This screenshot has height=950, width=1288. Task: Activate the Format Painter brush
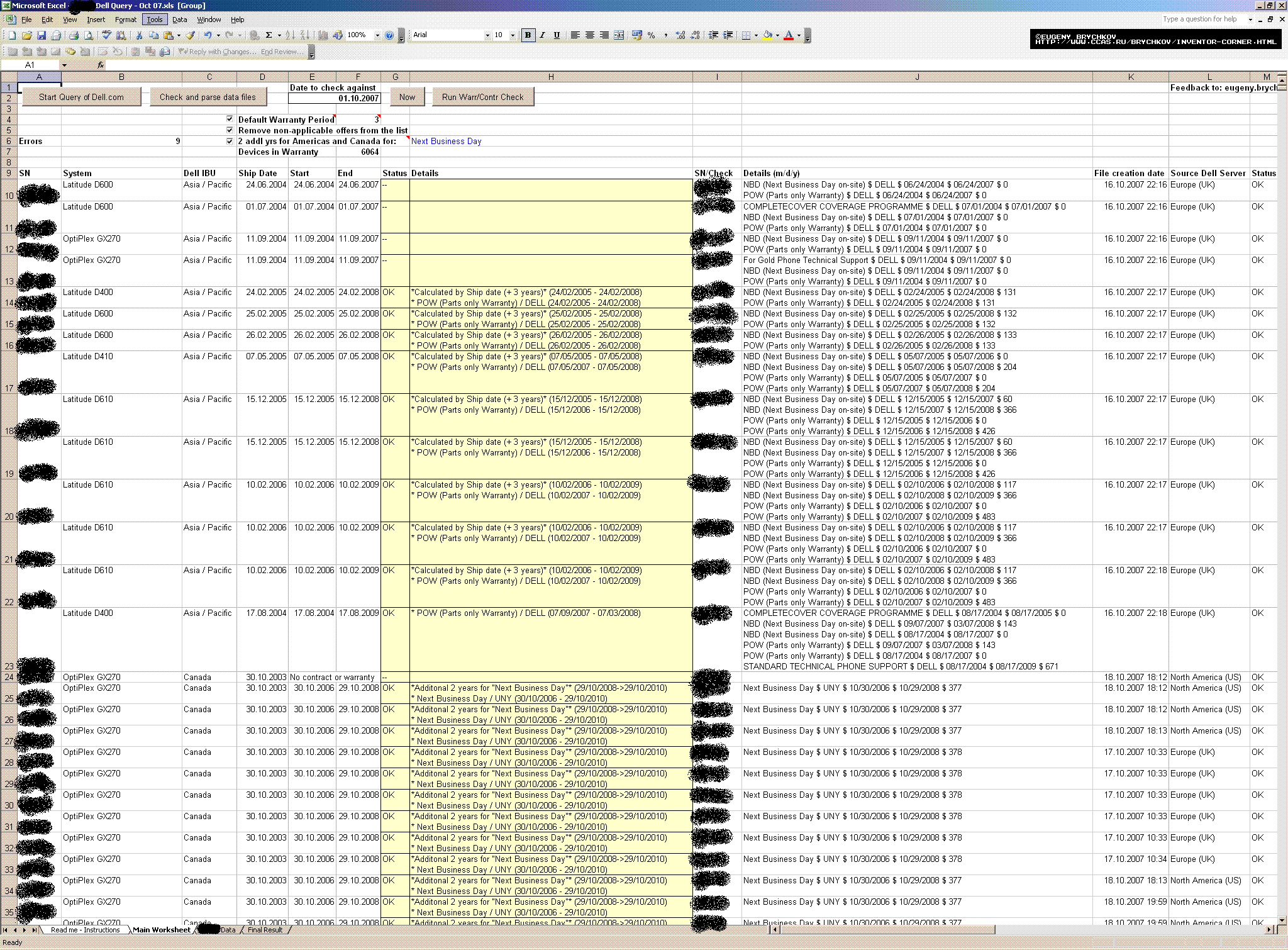pyautogui.click(x=191, y=36)
